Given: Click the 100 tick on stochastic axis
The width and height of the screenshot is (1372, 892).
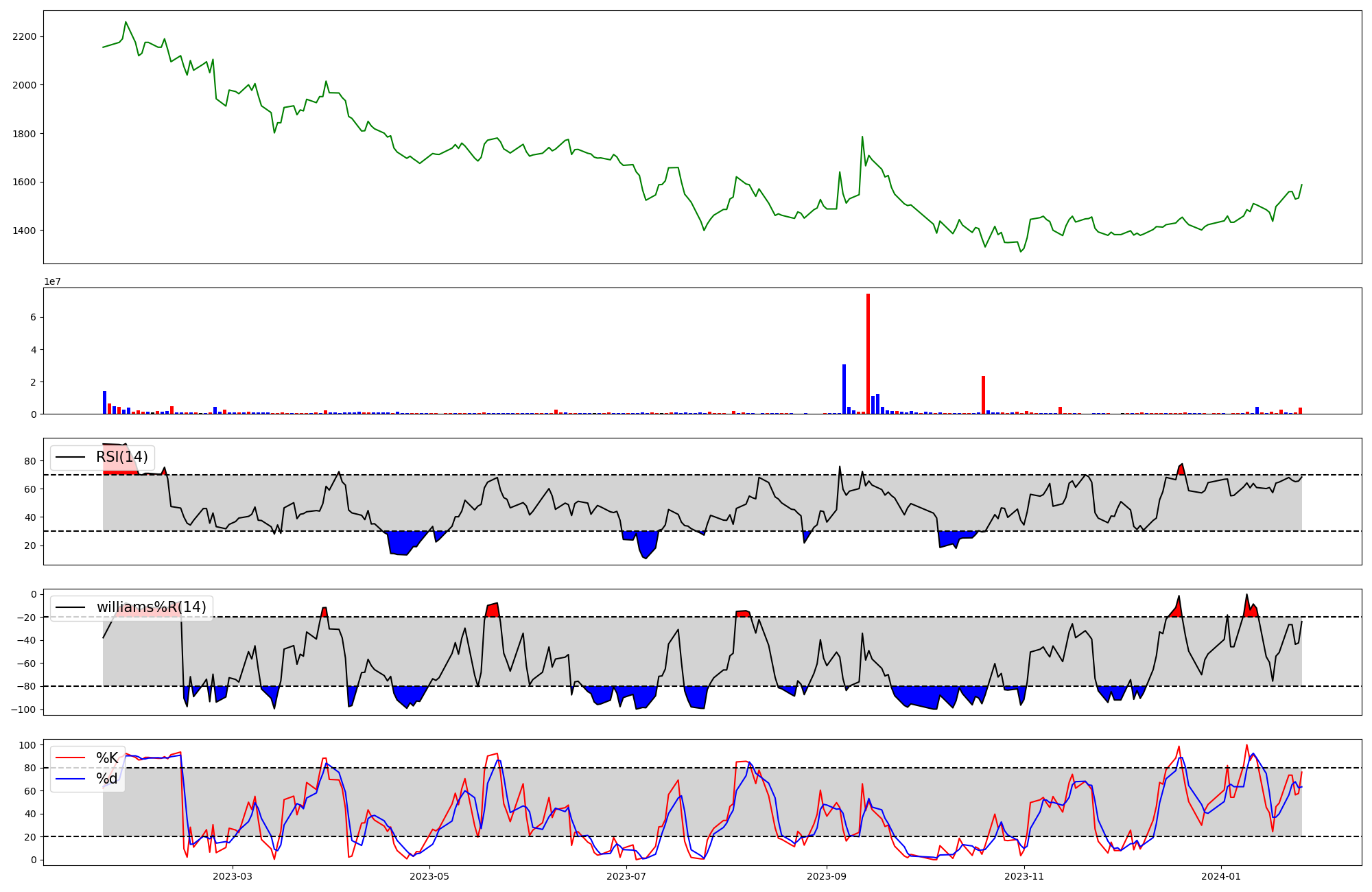Looking at the screenshot, I should [29, 745].
